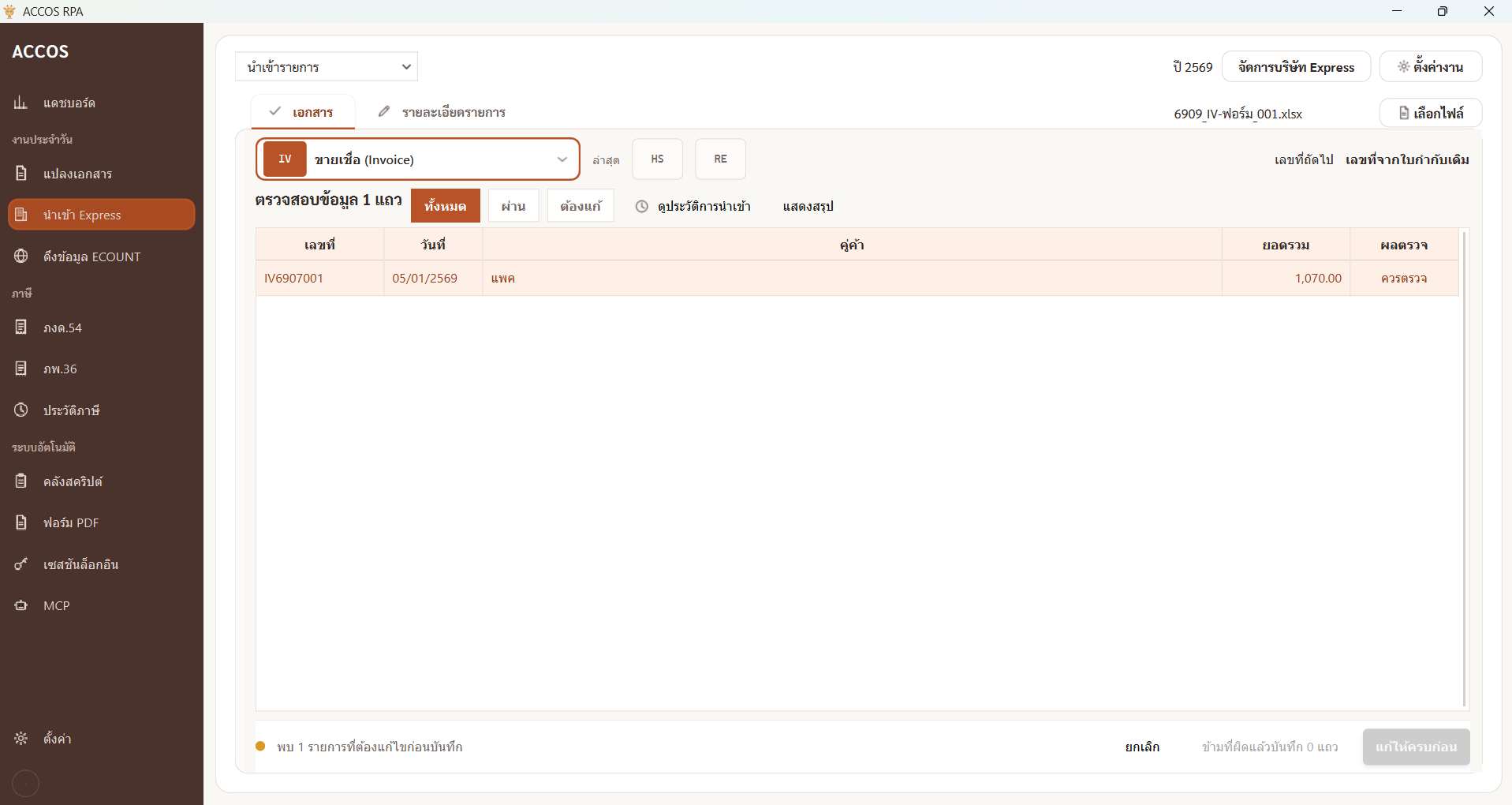Screen dimensions: 1512x805
Task: Click the circular icon below ตั้งค่า in sidebar
Action: pyautogui.click(x=26, y=784)
